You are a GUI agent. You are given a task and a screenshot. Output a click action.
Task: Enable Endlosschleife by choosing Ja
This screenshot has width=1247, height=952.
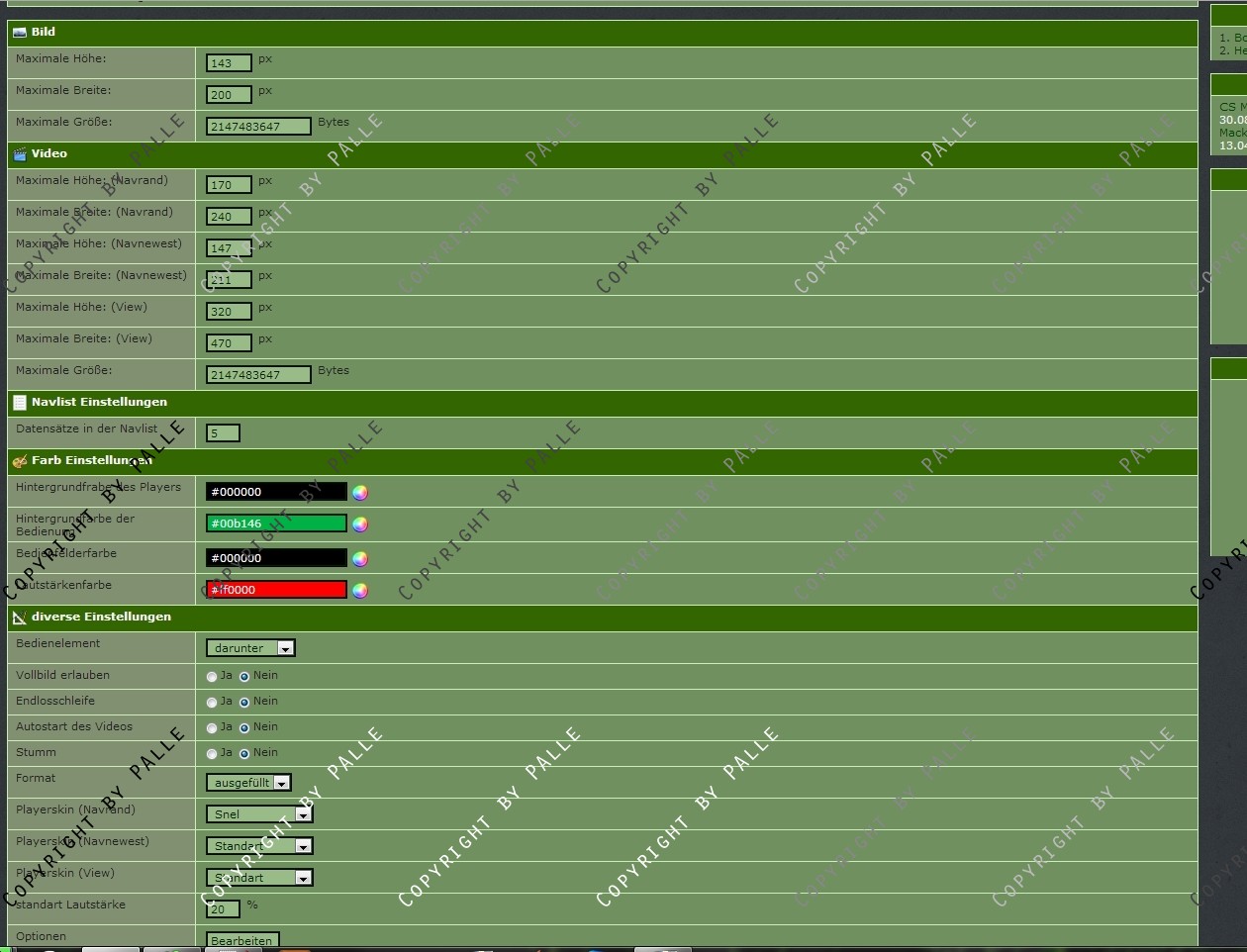212,703
